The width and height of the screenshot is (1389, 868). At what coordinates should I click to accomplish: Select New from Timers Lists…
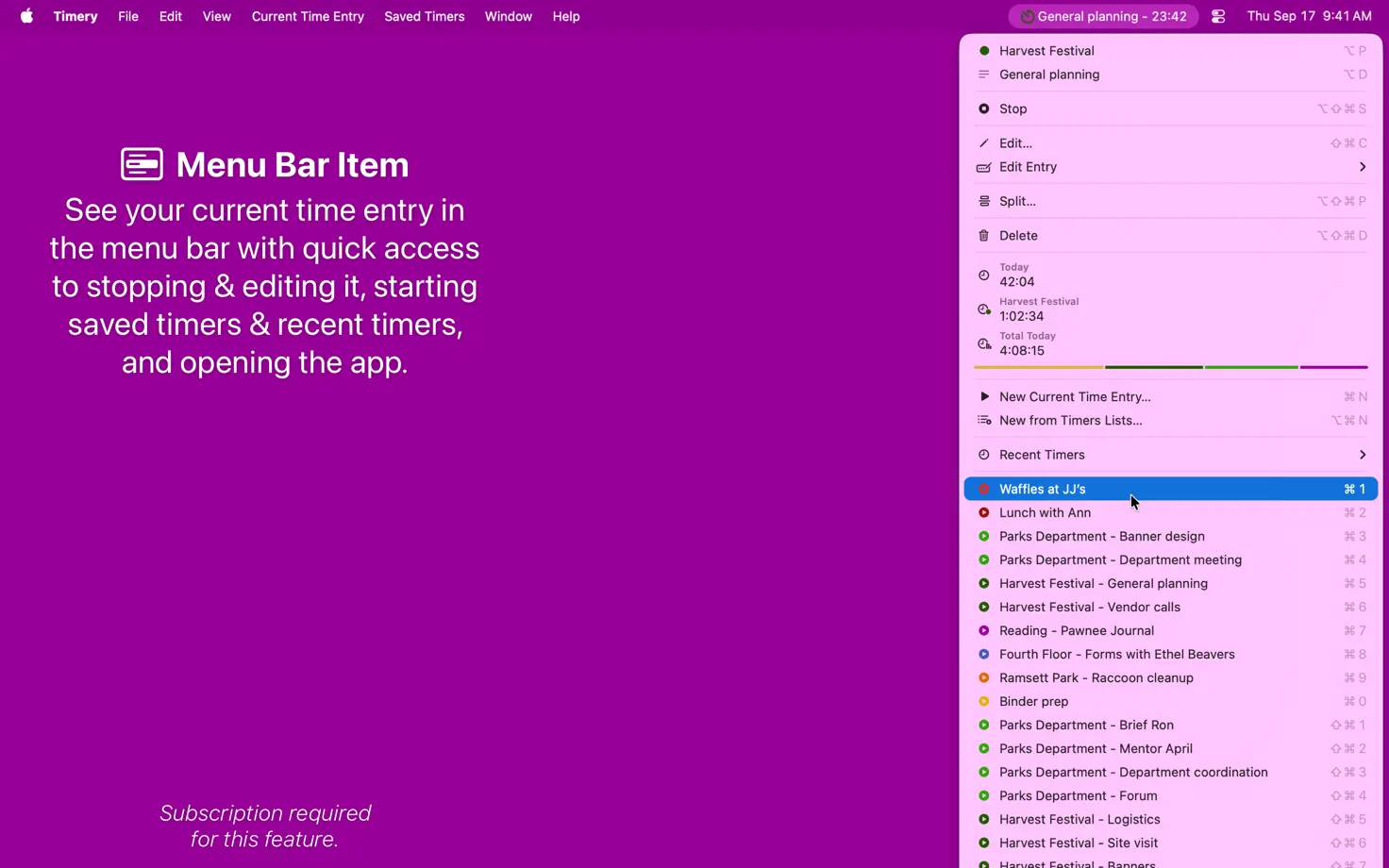tap(1171, 420)
